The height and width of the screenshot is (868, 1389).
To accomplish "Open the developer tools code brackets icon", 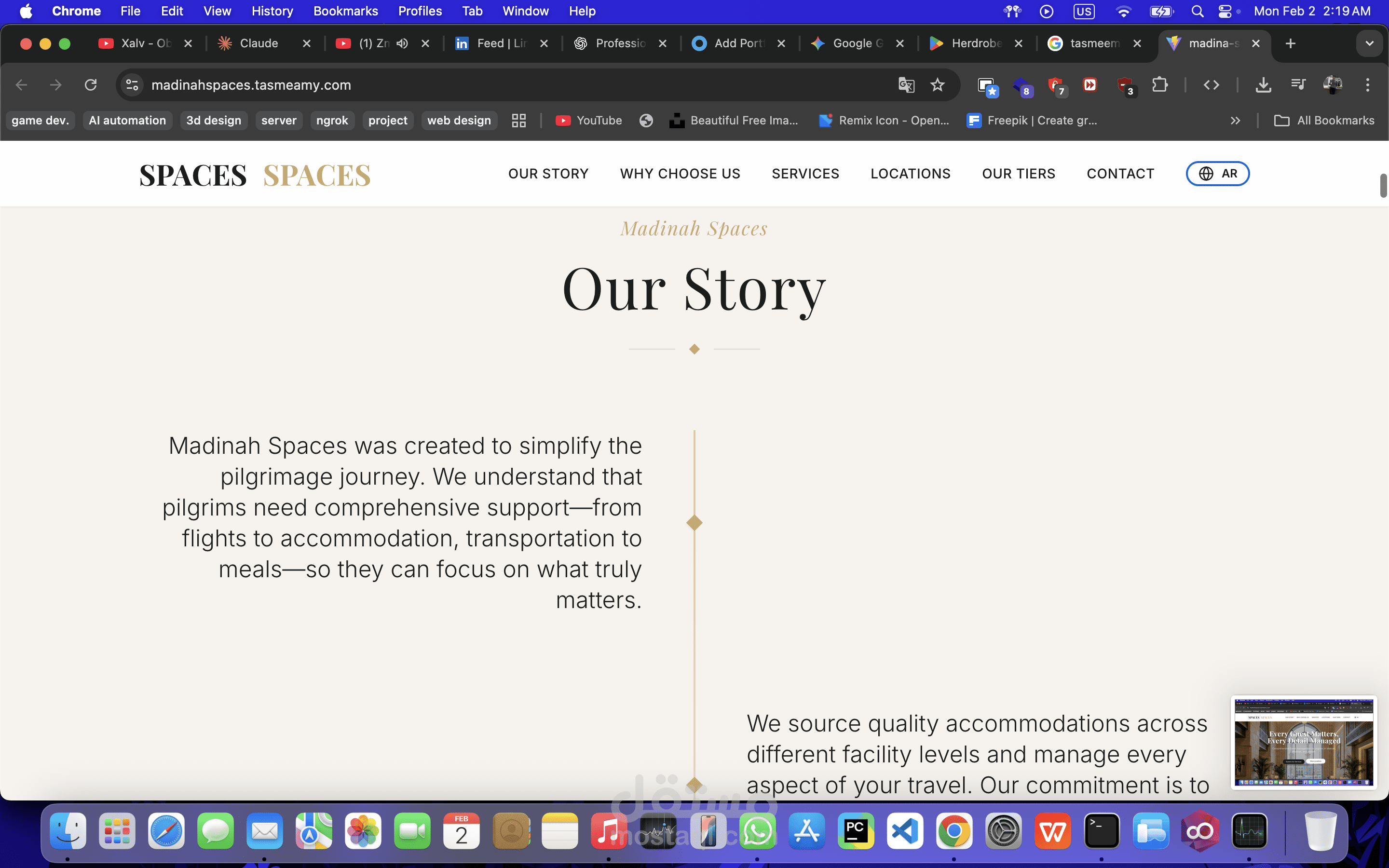I will 1211,85.
